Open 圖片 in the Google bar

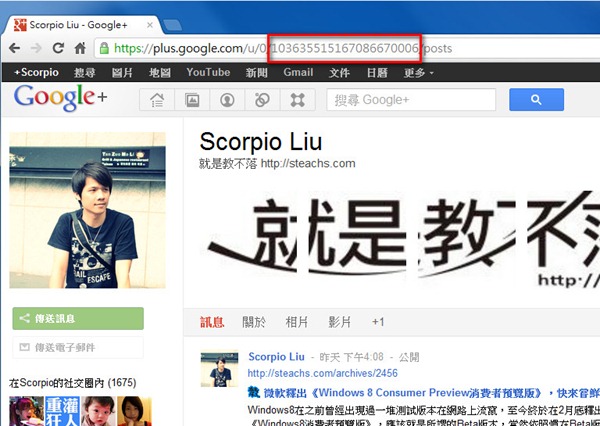[x=122, y=72]
